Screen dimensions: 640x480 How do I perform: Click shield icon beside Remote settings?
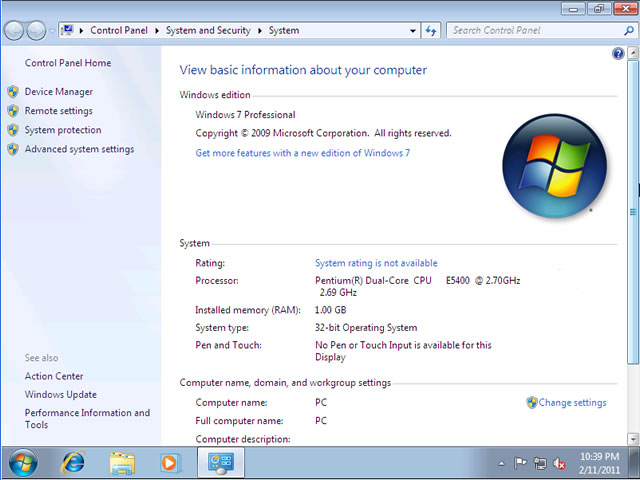pyautogui.click(x=13, y=111)
